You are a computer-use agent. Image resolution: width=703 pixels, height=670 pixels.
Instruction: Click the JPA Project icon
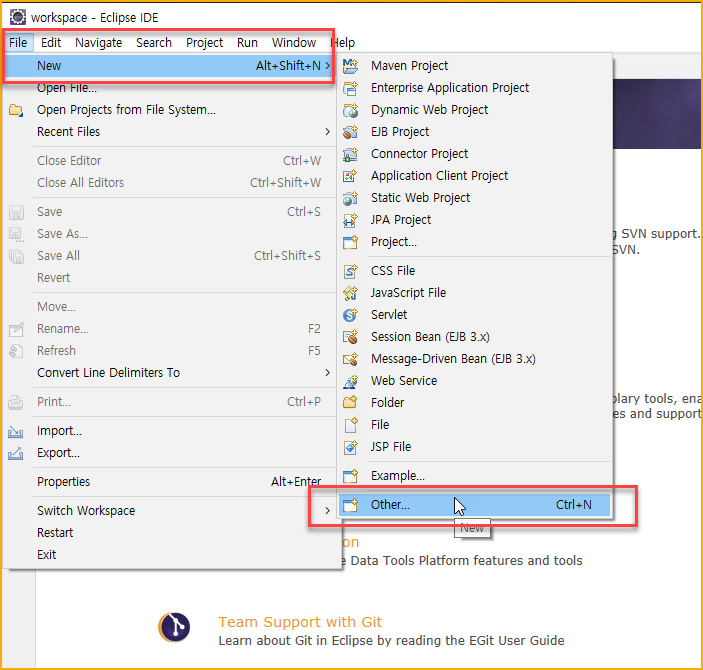pos(350,220)
